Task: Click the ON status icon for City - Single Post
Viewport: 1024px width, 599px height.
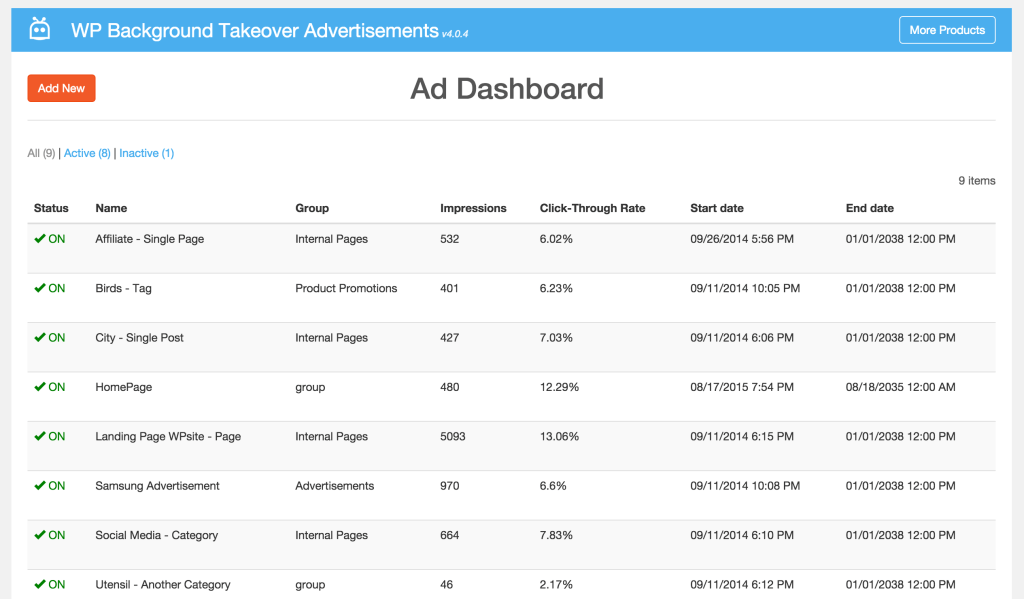Action: coord(50,337)
